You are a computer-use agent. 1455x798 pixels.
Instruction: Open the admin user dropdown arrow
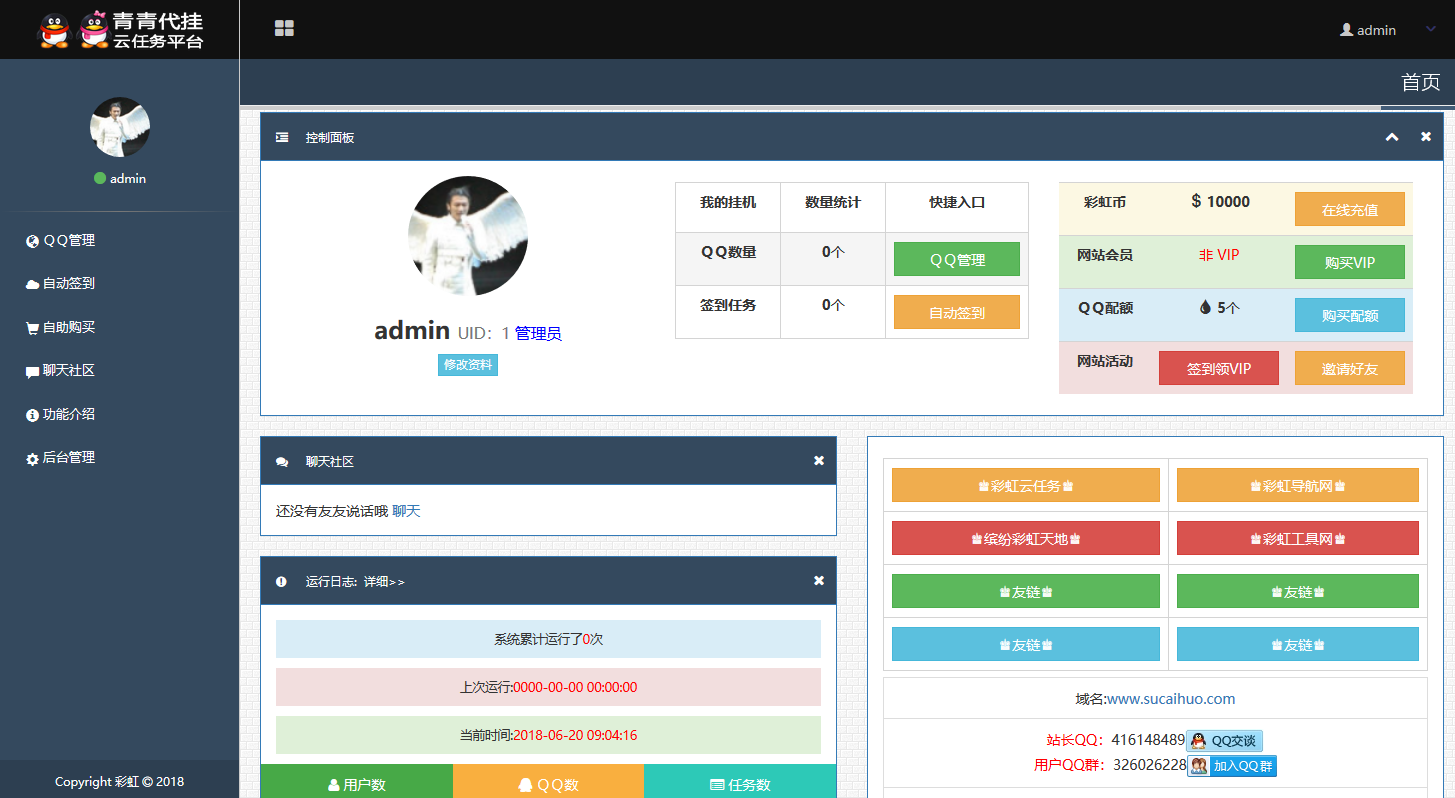coord(1430,29)
